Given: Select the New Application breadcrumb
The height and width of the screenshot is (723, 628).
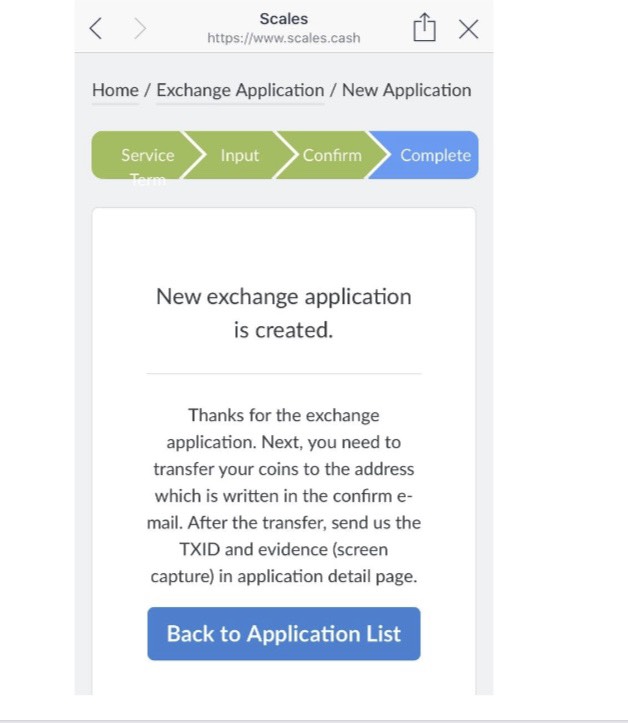Looking at the screenshot, I should (407, 90).
